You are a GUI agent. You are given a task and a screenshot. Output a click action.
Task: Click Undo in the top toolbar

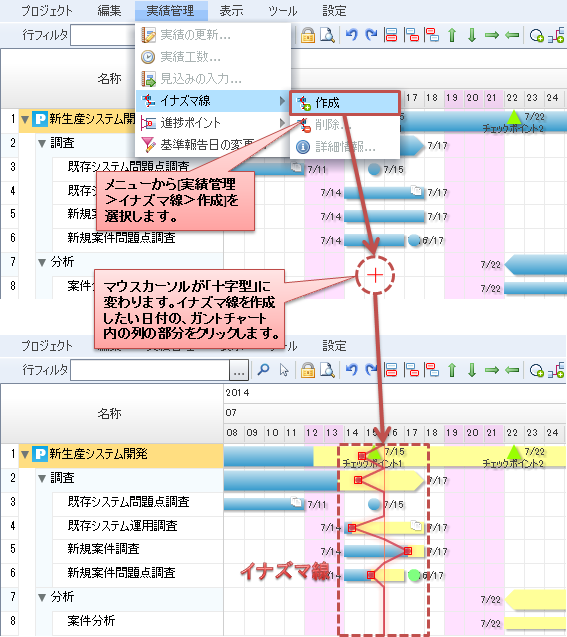(x=351, y=35)
